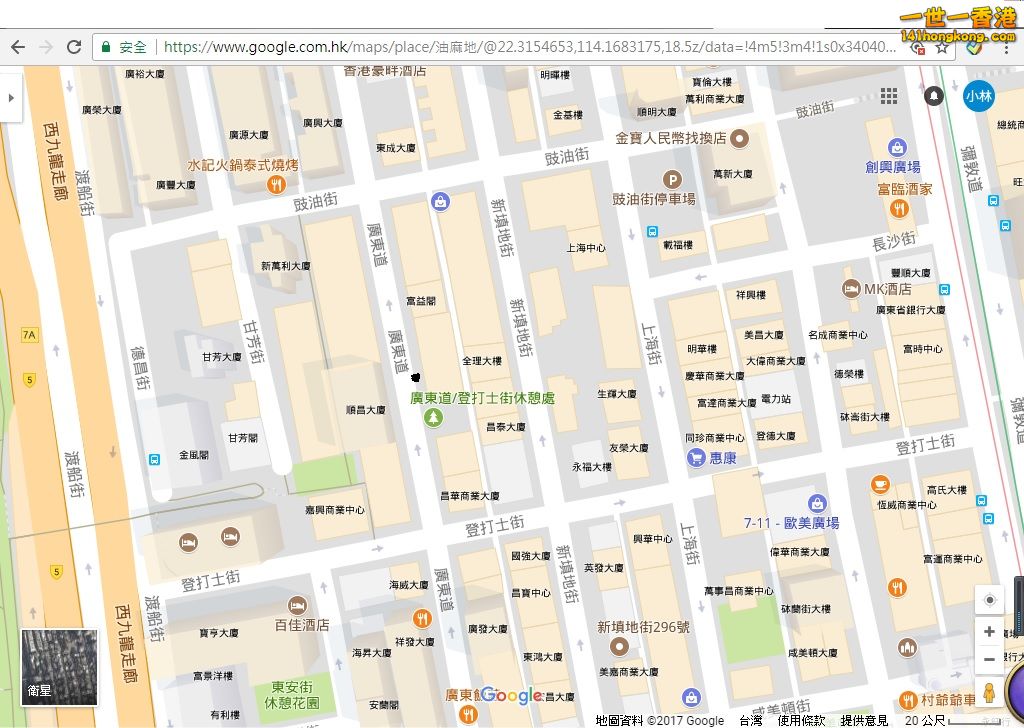Zoom out with the minus button
The image size is (1024, 728).
pyautogui.click(x=990, y=659)
